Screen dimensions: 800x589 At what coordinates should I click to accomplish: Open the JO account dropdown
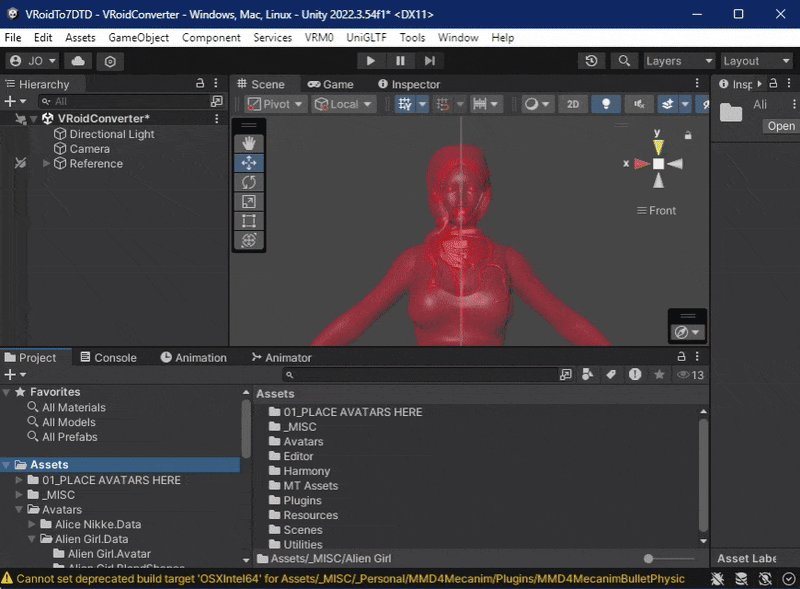point(33,61)
